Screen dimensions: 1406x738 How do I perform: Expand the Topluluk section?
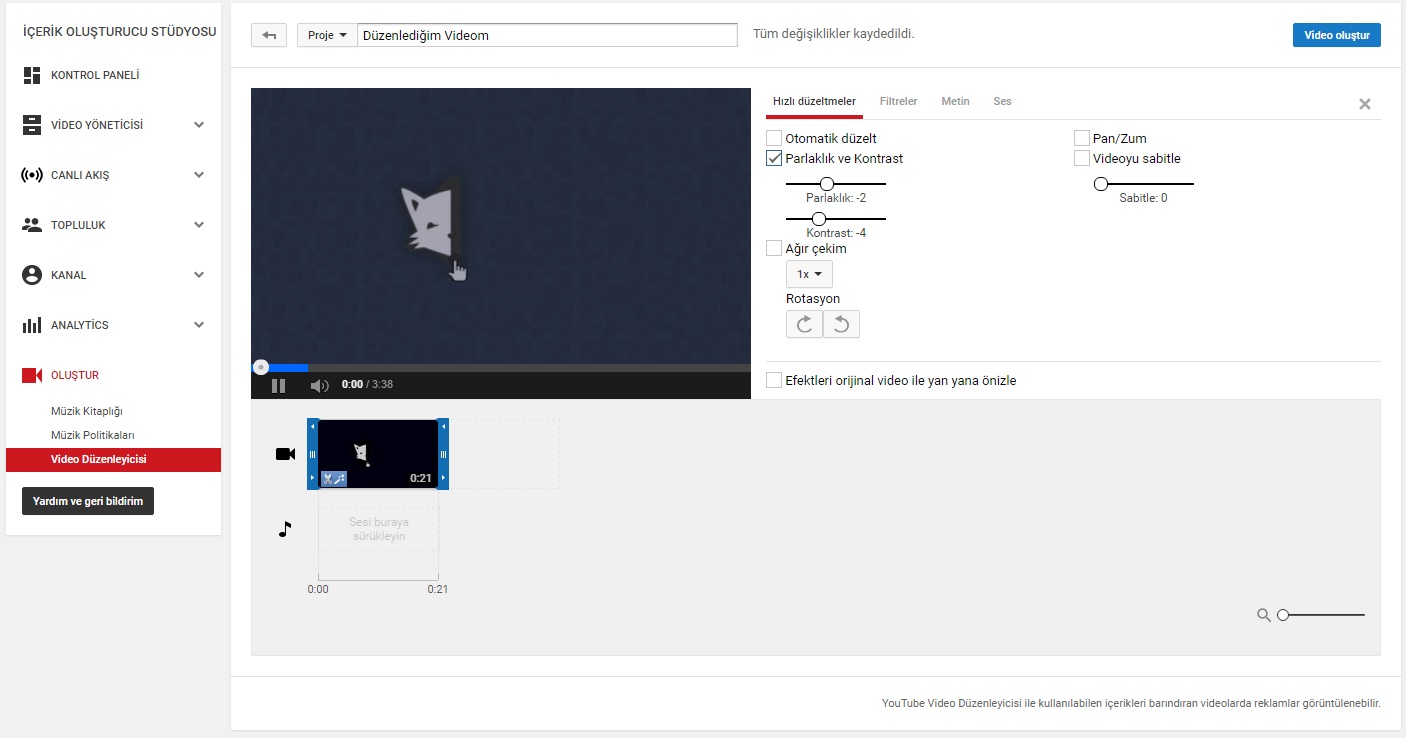(199, 225)
